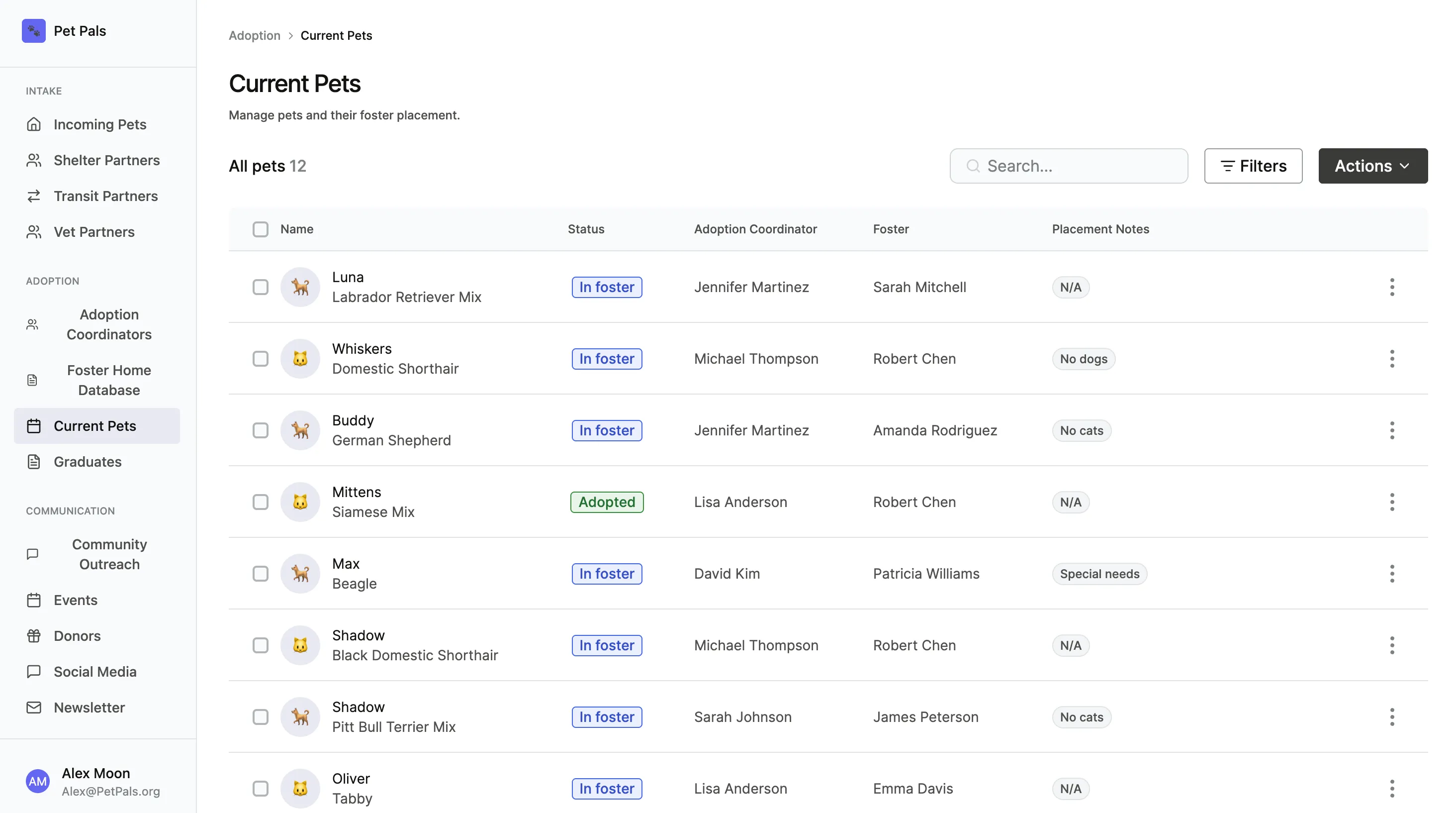Click the Vet Partners people icon

coord(34,232)
